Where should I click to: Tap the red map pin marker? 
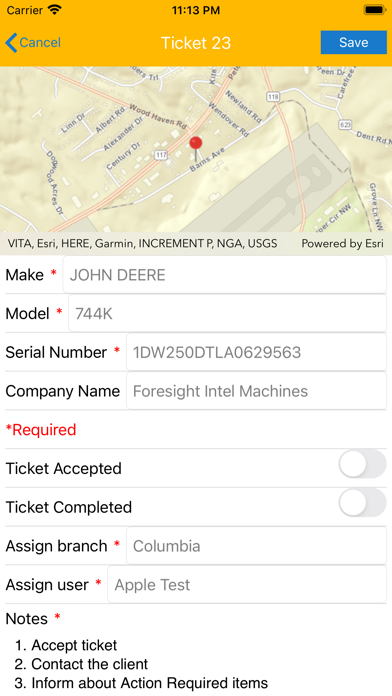click(196, 148)
